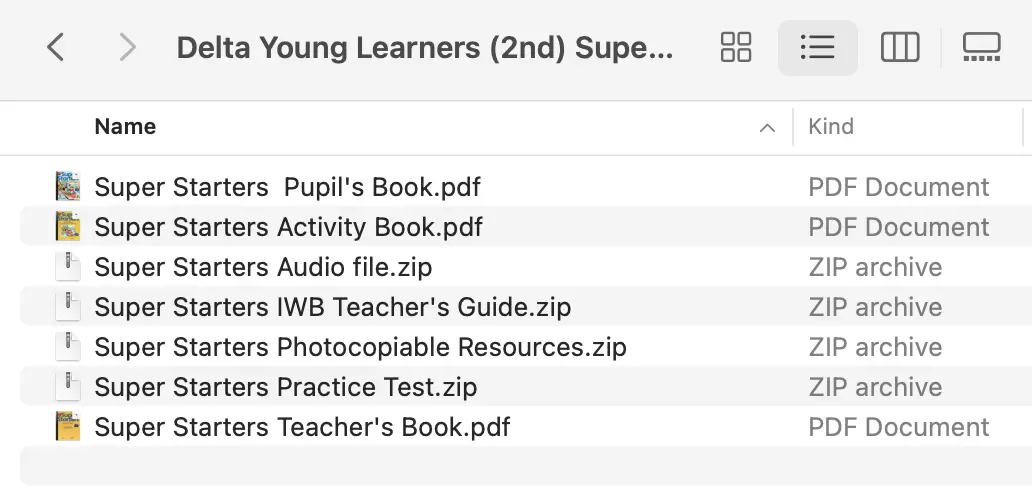Switch to column view

point(900,47)
